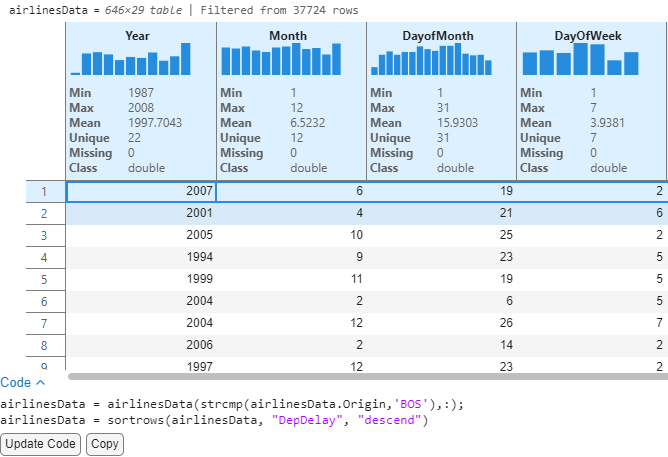
Task: Click the Month cell in row 3
Action: tap(291, 235)
